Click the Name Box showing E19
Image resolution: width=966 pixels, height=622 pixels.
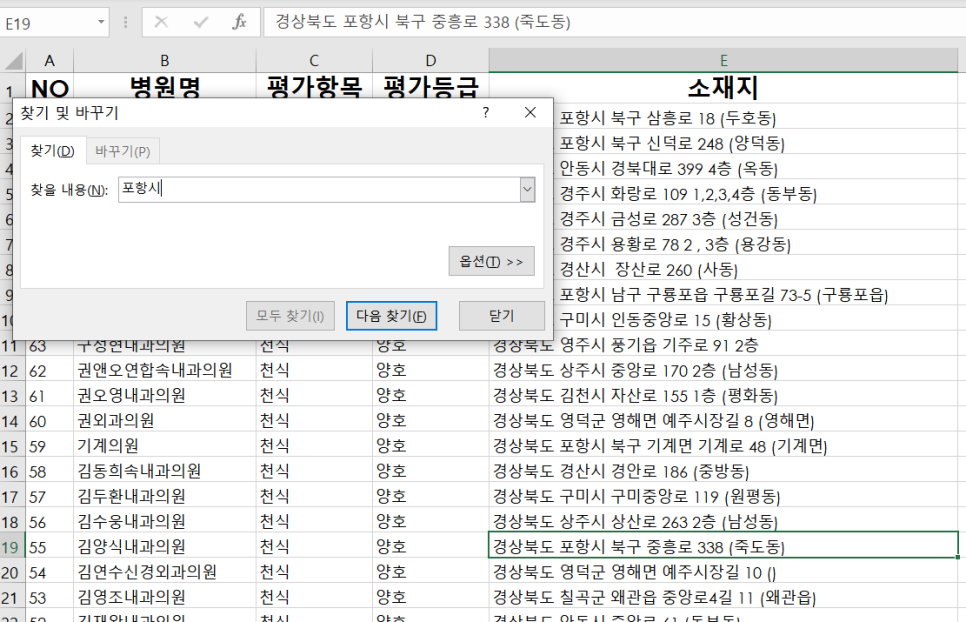click(49, 23)
